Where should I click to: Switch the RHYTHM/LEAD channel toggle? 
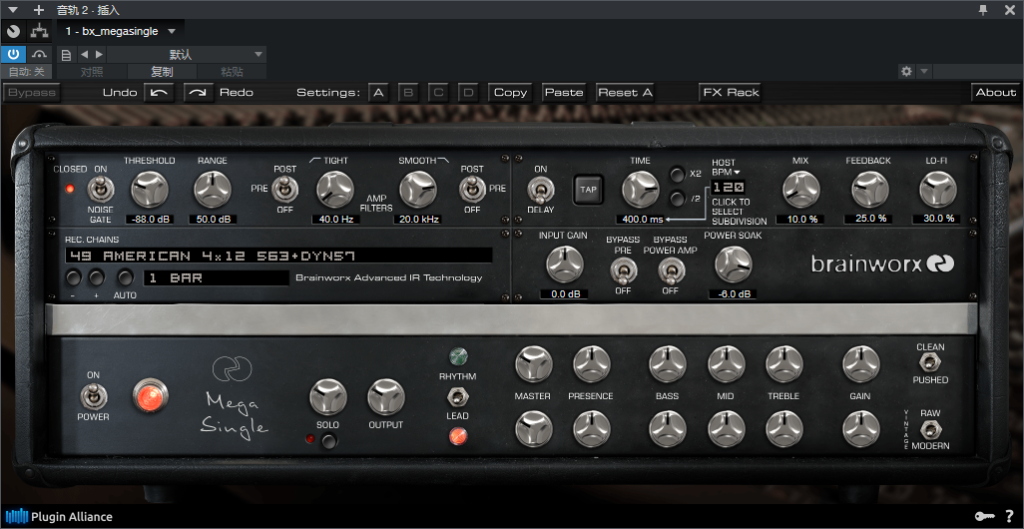pyautogui.click(x=457, y=396)
